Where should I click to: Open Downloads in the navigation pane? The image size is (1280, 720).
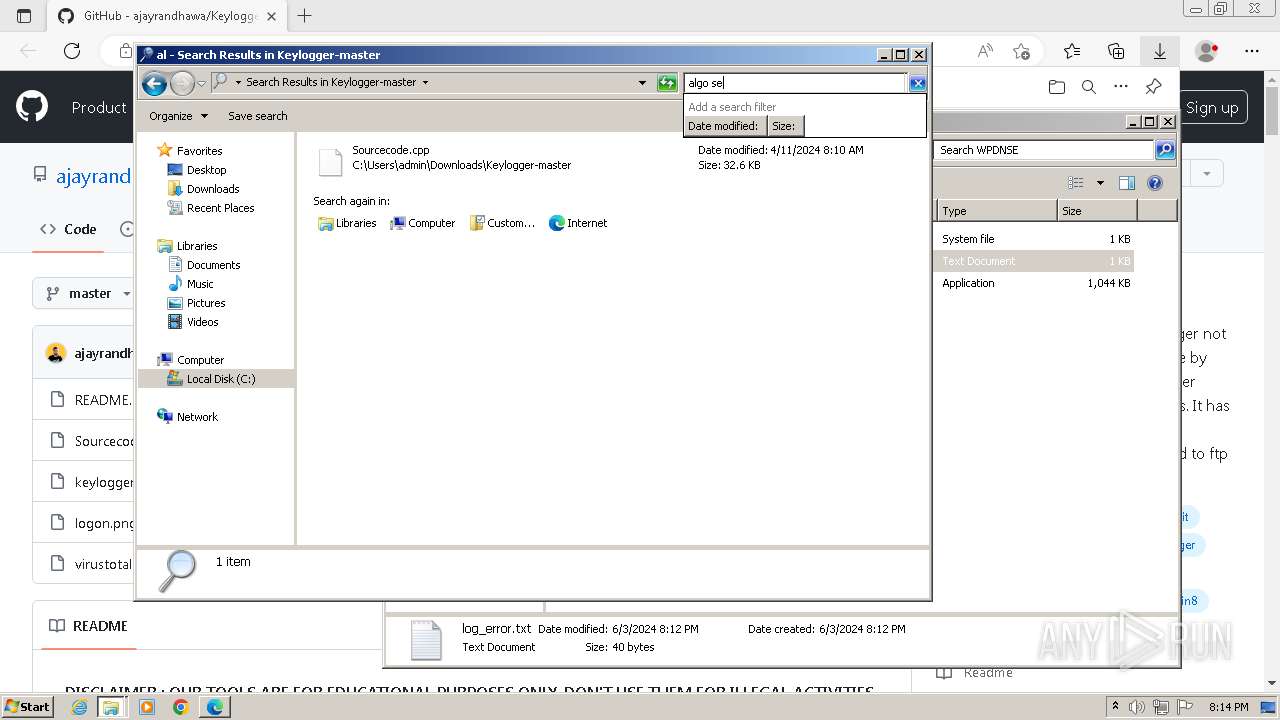click(x=212, y=189)
